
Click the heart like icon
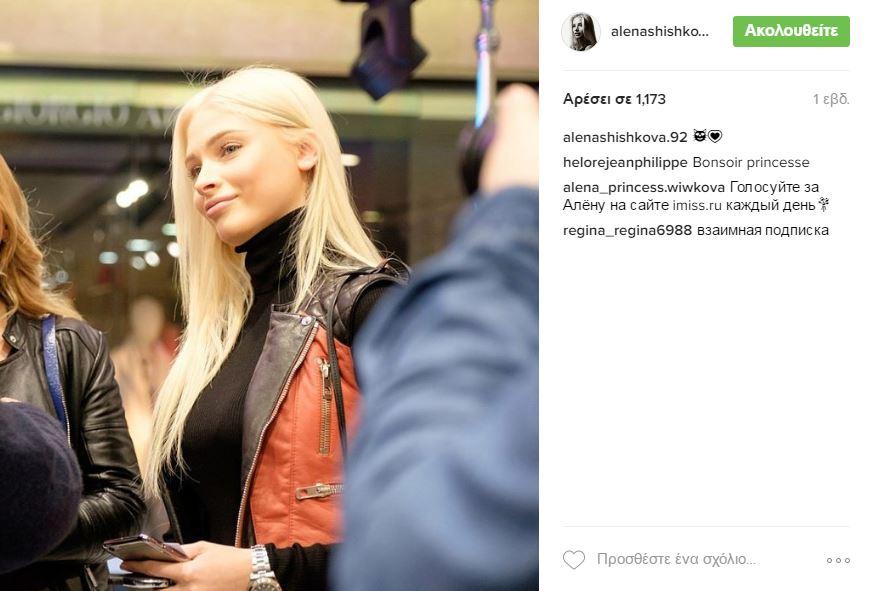pyautogui.click(x=574, y=560)
